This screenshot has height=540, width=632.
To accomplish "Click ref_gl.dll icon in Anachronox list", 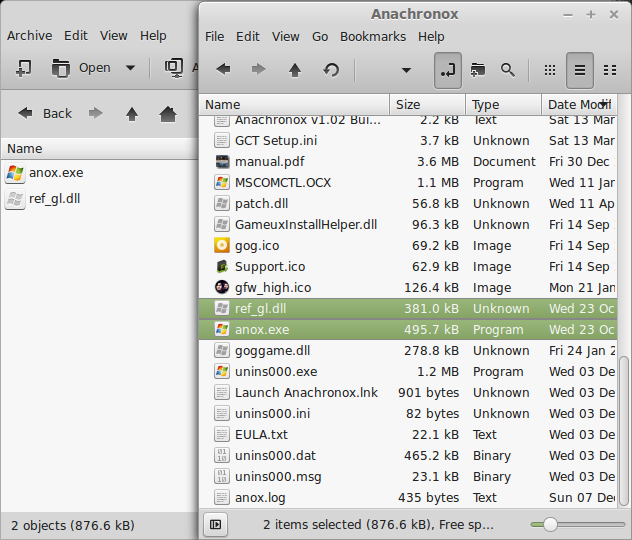I will (x=222, y=308).
